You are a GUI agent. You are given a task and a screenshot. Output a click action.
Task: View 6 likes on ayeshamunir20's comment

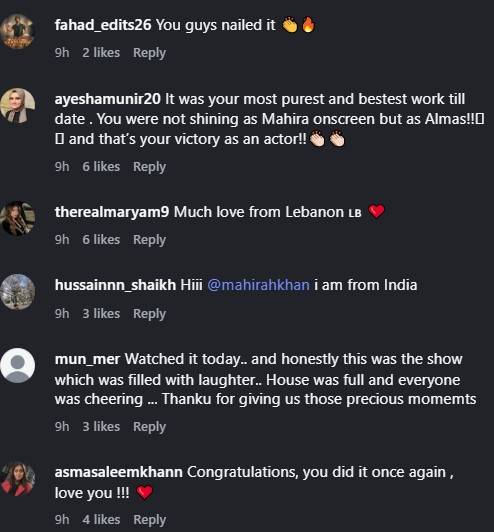point(101,167)
